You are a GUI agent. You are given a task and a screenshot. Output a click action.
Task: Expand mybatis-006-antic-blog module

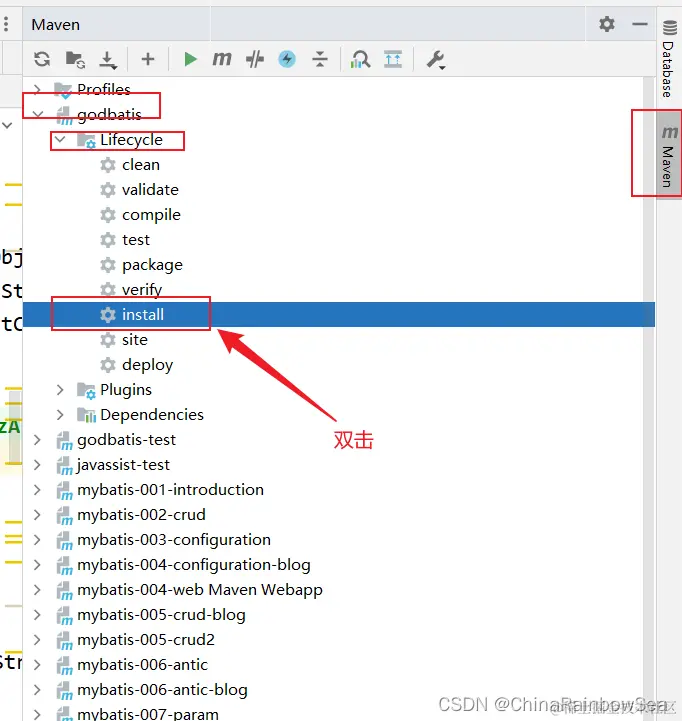pos(38,690)
